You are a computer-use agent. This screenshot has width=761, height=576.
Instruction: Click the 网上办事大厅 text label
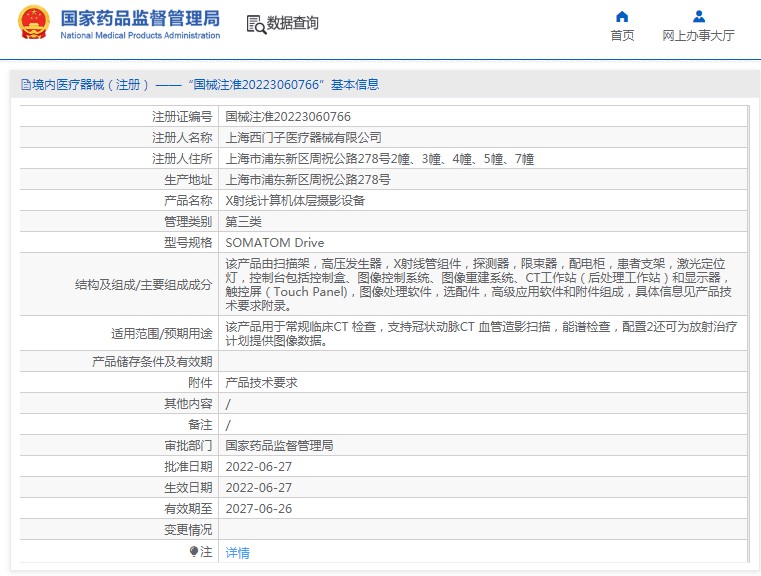point(698,35)
